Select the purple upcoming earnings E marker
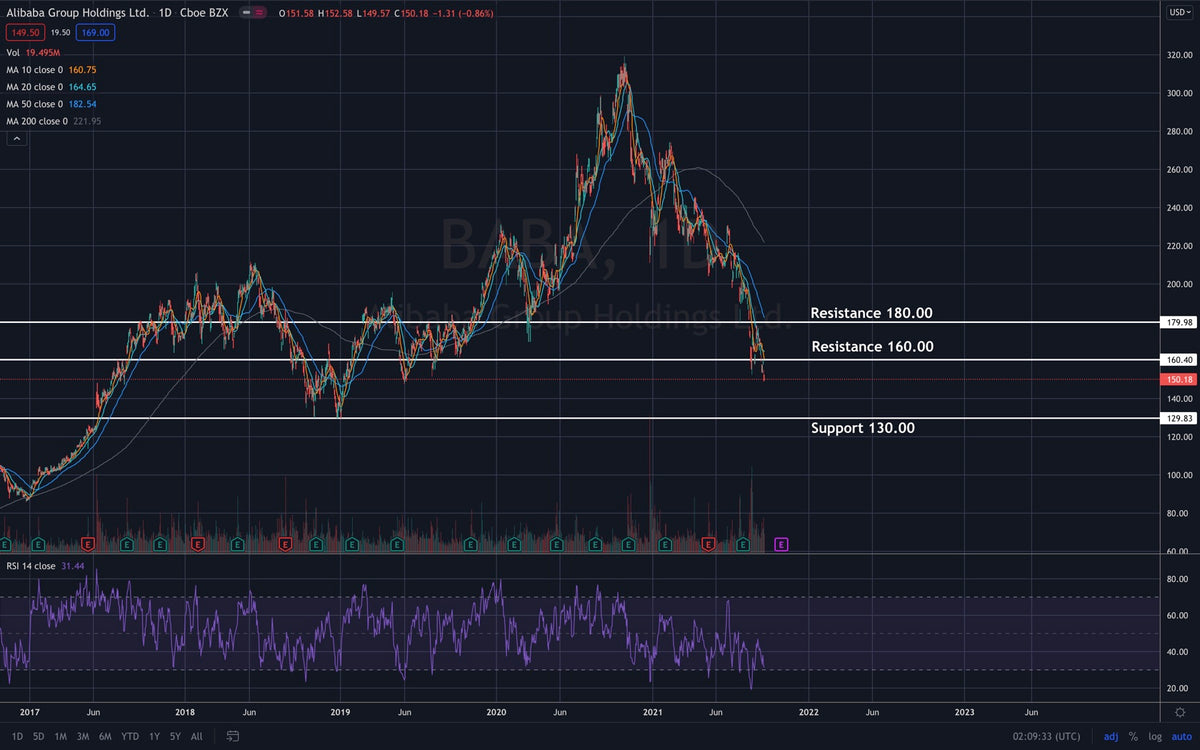 coord(779,545)
